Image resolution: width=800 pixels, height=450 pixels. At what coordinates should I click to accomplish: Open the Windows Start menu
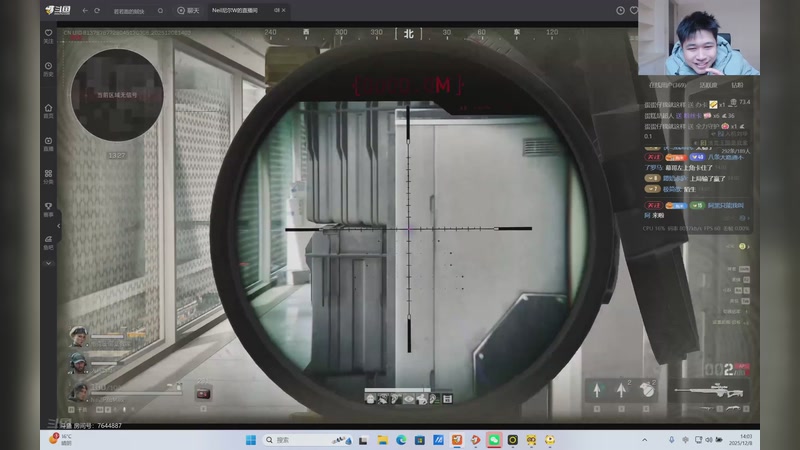point(251,440)
